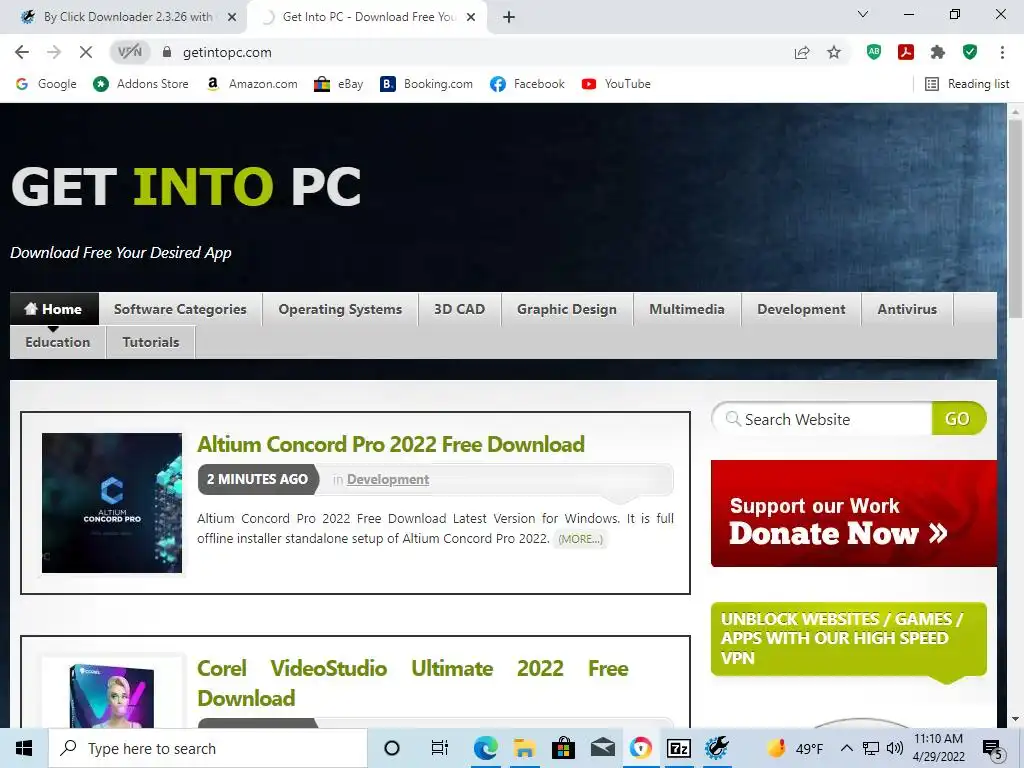Open Development menu item

pos(801,310)
